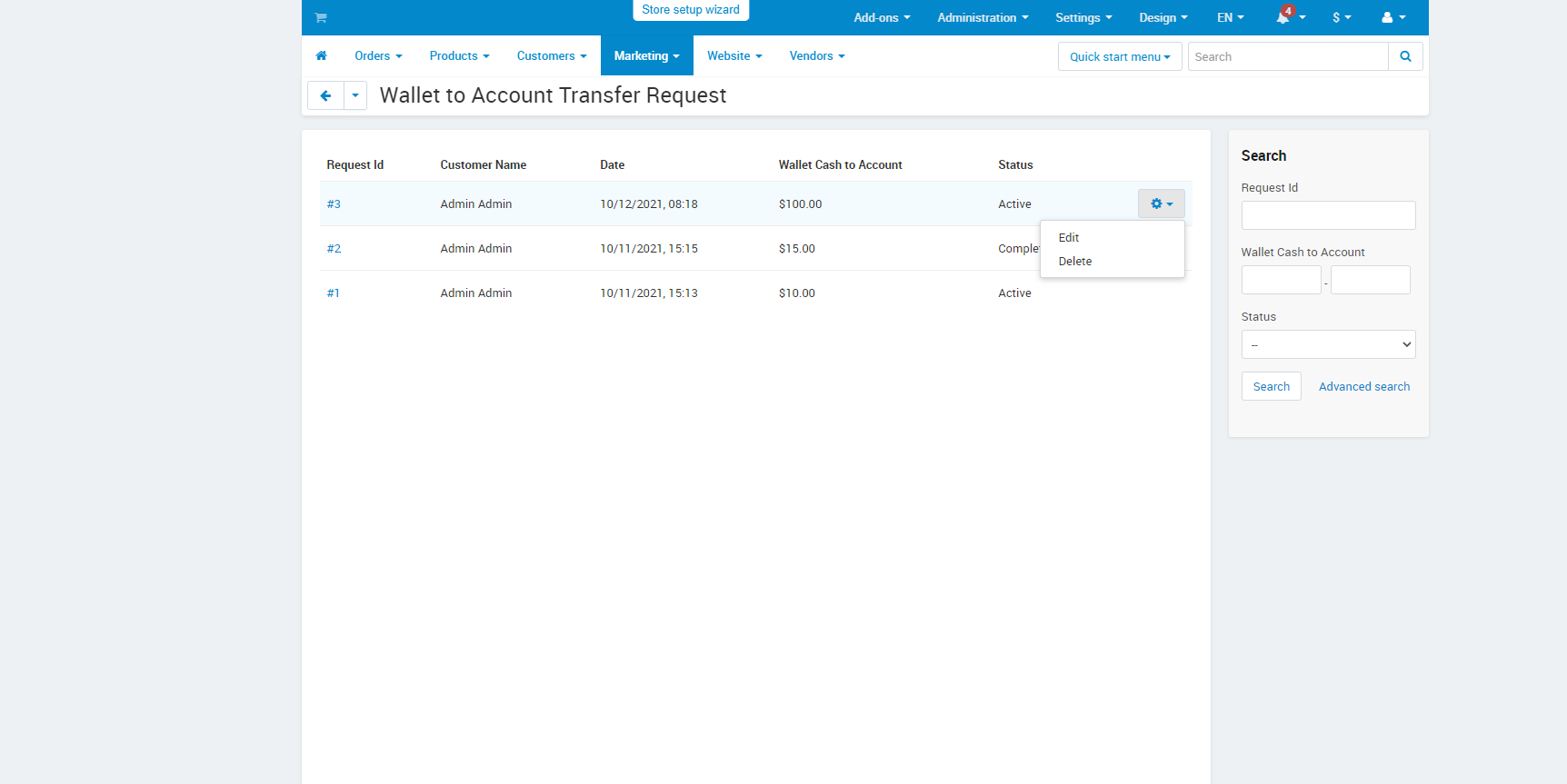Viewport: 1567px width, 784px height.
Task: Open the Administration menu
Action: point(983,17)
